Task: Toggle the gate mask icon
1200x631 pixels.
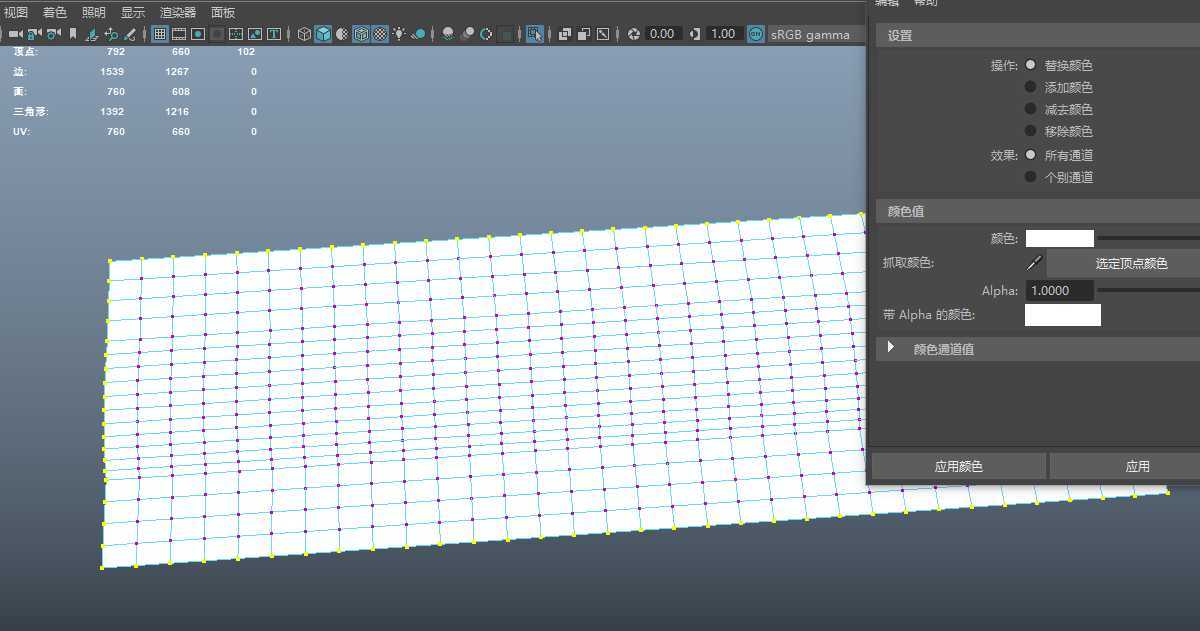Action: pos(217,34)
